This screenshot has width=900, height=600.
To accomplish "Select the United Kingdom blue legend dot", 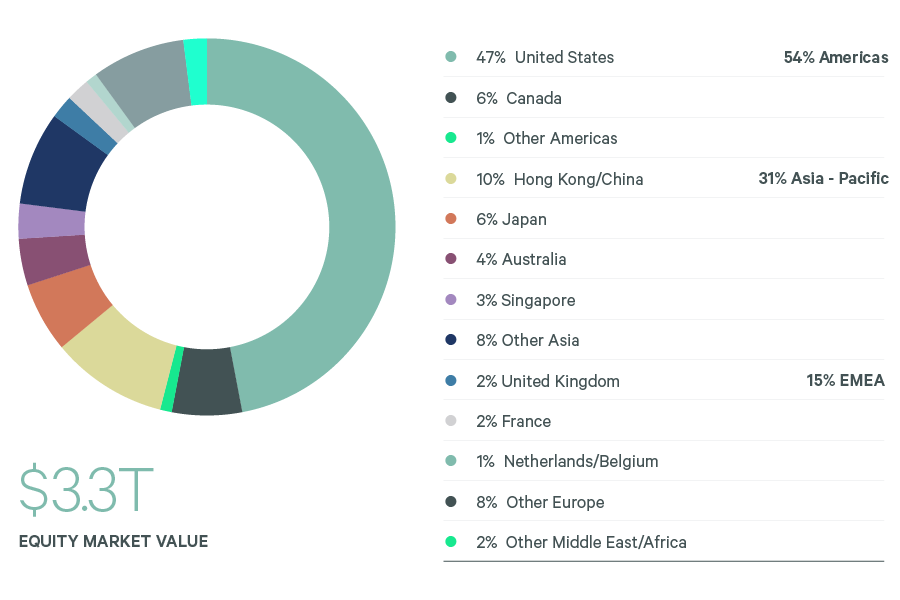I will point(451,381).
